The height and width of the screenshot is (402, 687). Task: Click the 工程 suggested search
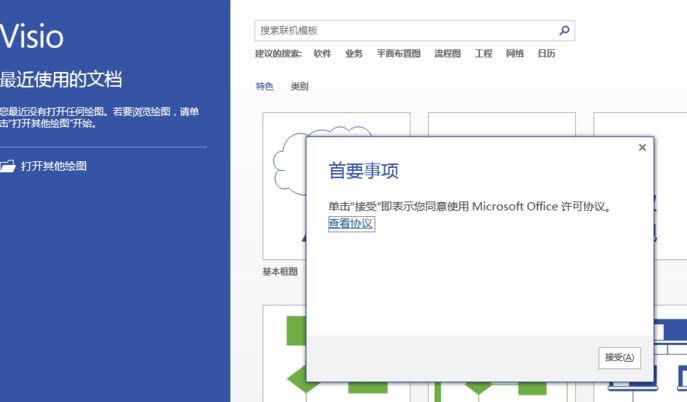coord(484,54)
